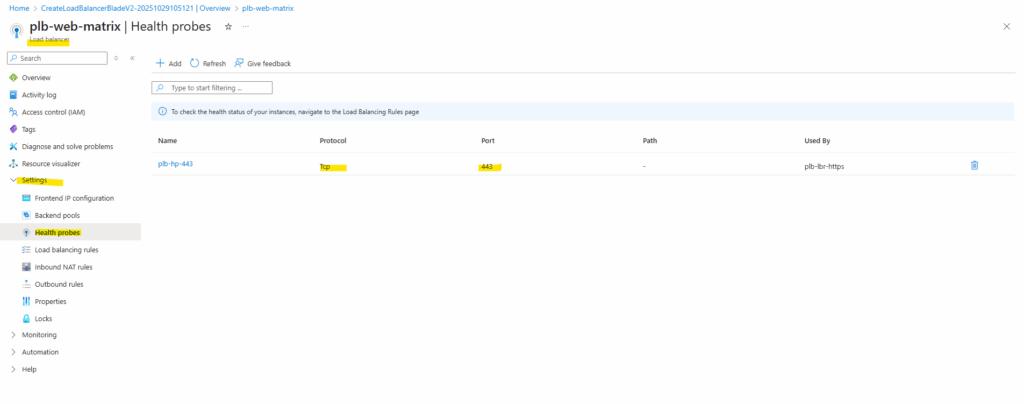Click the Refresh icon in toolbar
This screenshot has height=404, width=1024.
(195, 63)
